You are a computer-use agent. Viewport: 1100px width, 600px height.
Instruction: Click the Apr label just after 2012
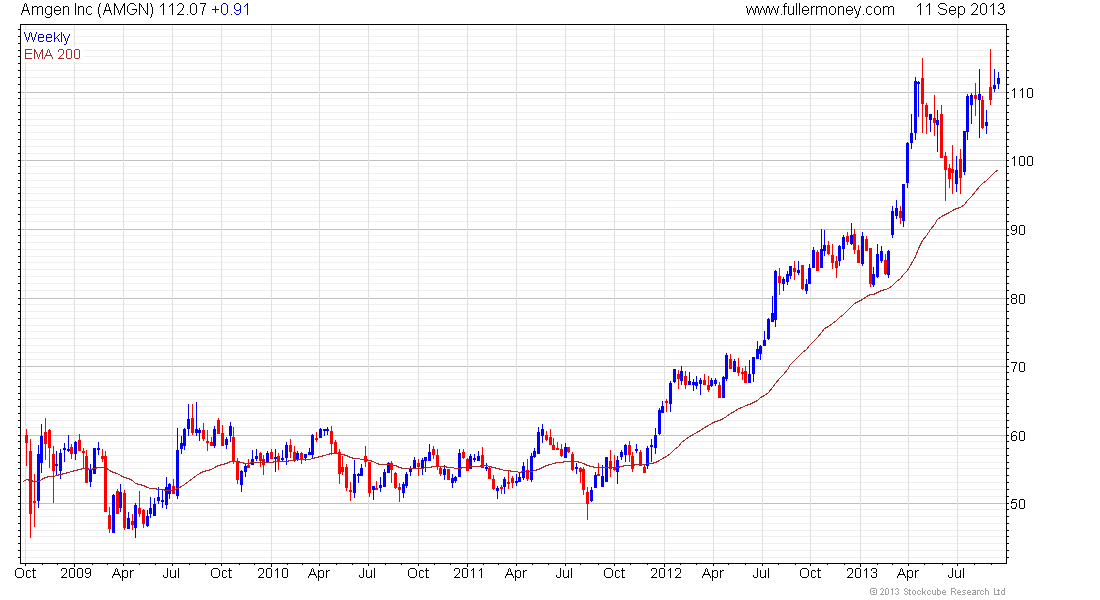click(x=713, y=573)
